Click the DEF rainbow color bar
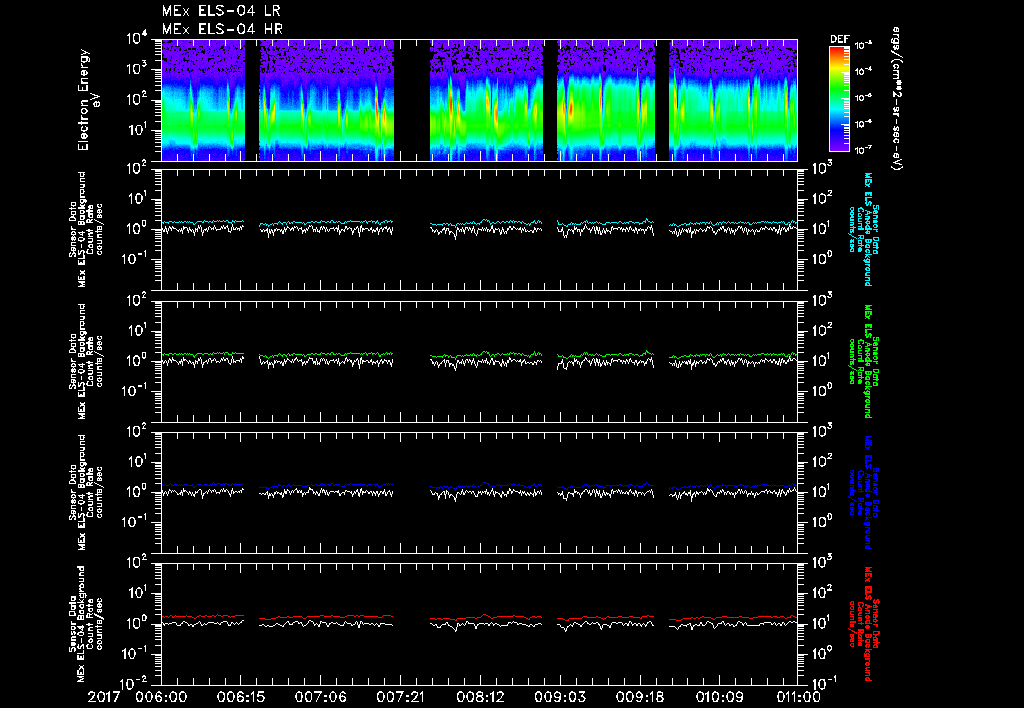The width and height of the screenshot is (1024, 708). coord(839,98)
